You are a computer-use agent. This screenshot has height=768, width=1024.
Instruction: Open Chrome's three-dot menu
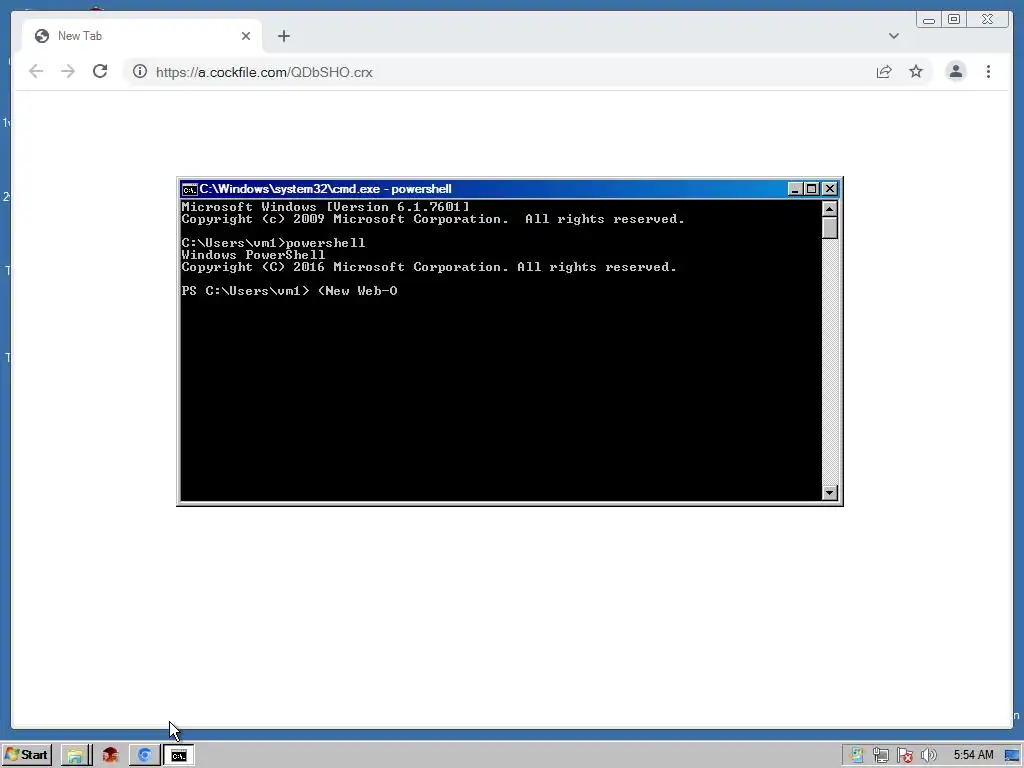click(x=988, y=71)
